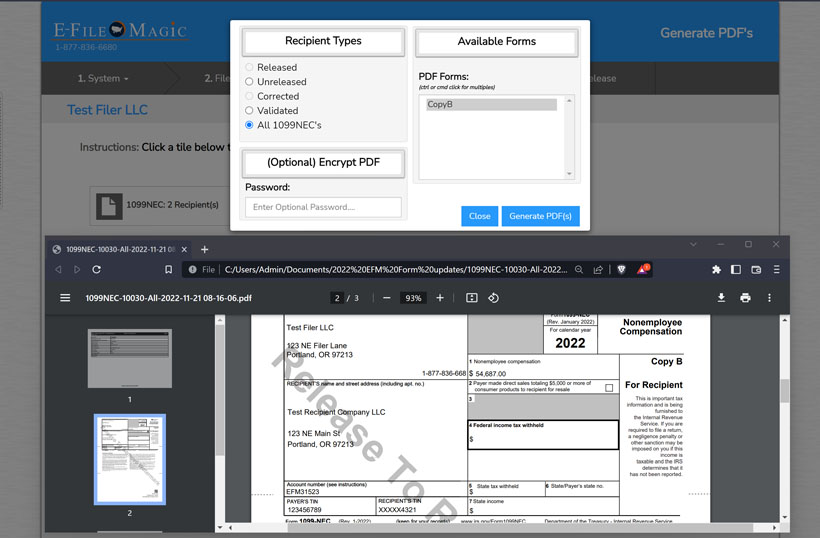Open the Brave shields icon
Viewport: 820px width, 538px height.
tap(621, 269)
